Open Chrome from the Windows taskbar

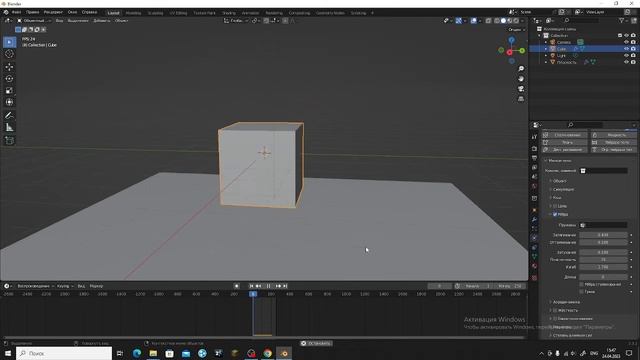tap(268, 353)
